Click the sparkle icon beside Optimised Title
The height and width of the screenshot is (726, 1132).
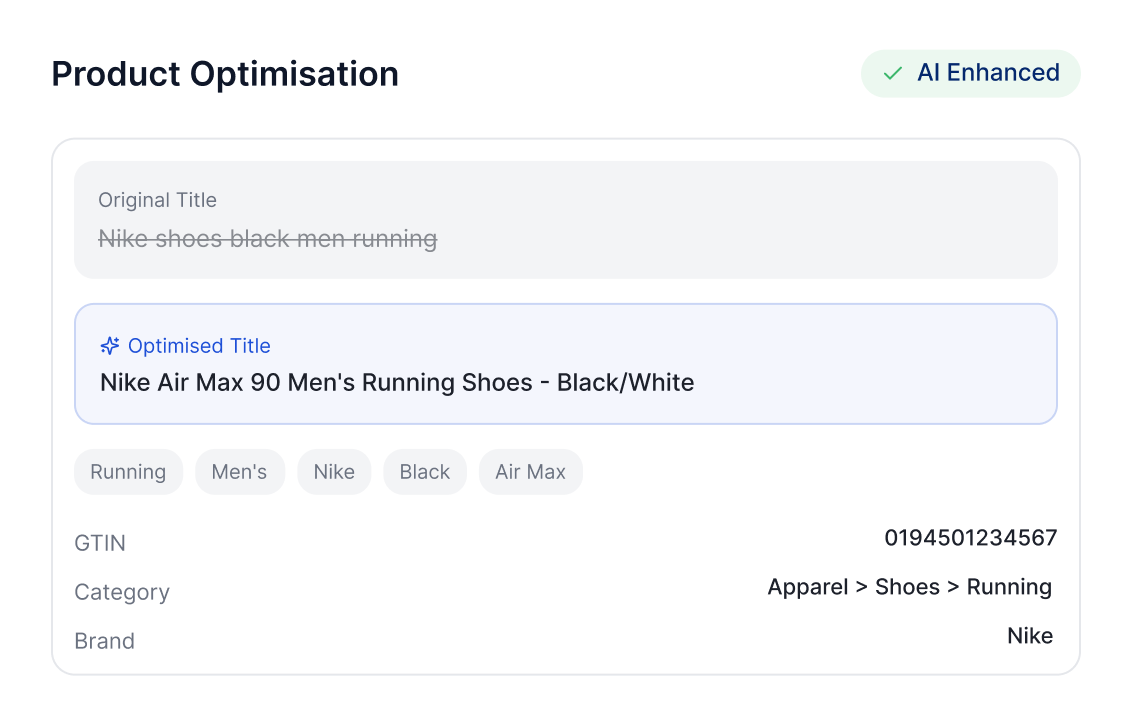click(110, 346)
